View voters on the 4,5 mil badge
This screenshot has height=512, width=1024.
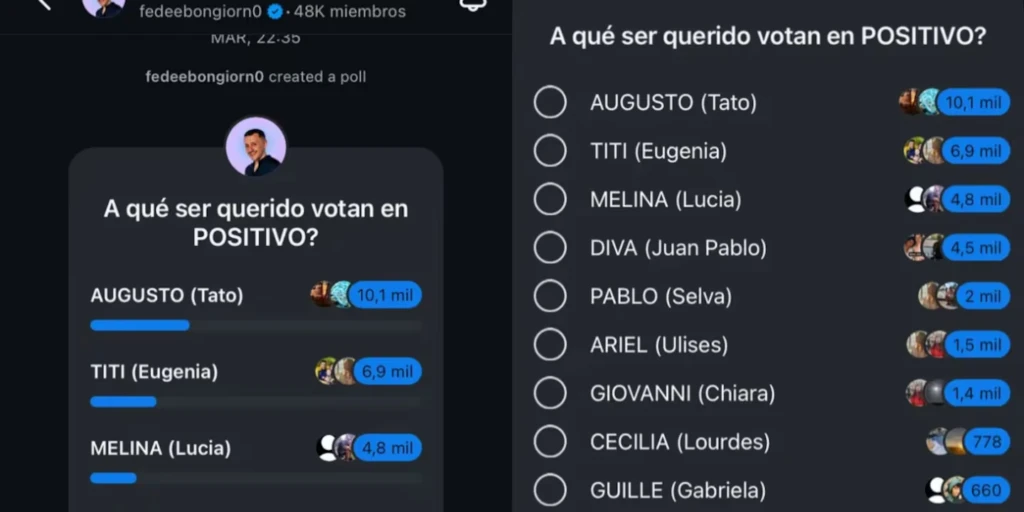pyautogui.click(x=975, y=248)
